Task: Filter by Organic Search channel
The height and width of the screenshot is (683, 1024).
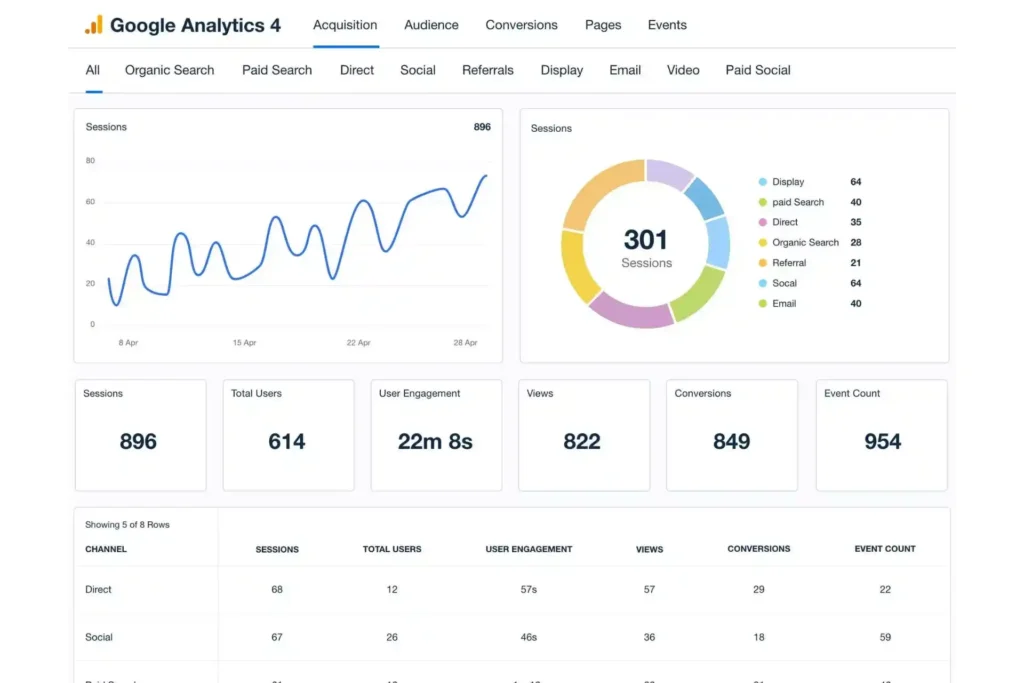Action: (169, 70)
